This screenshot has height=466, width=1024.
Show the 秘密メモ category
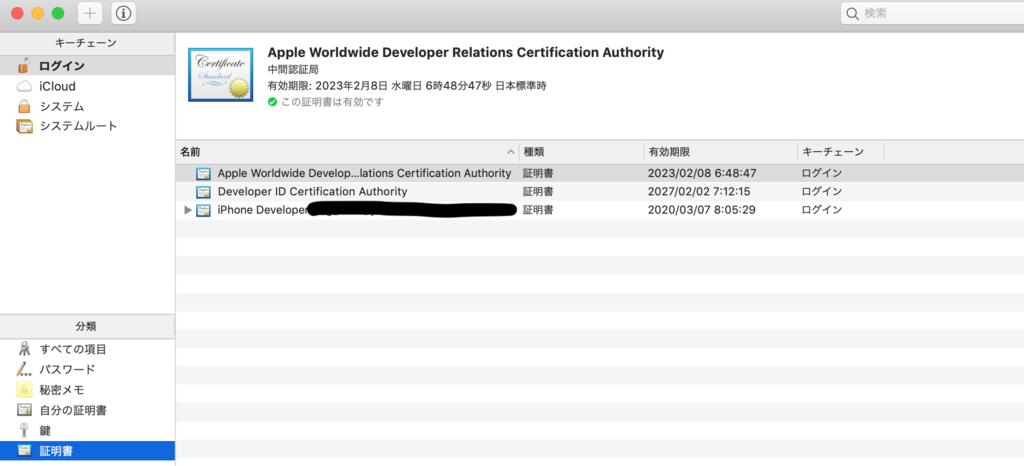(x=88, y=390)
